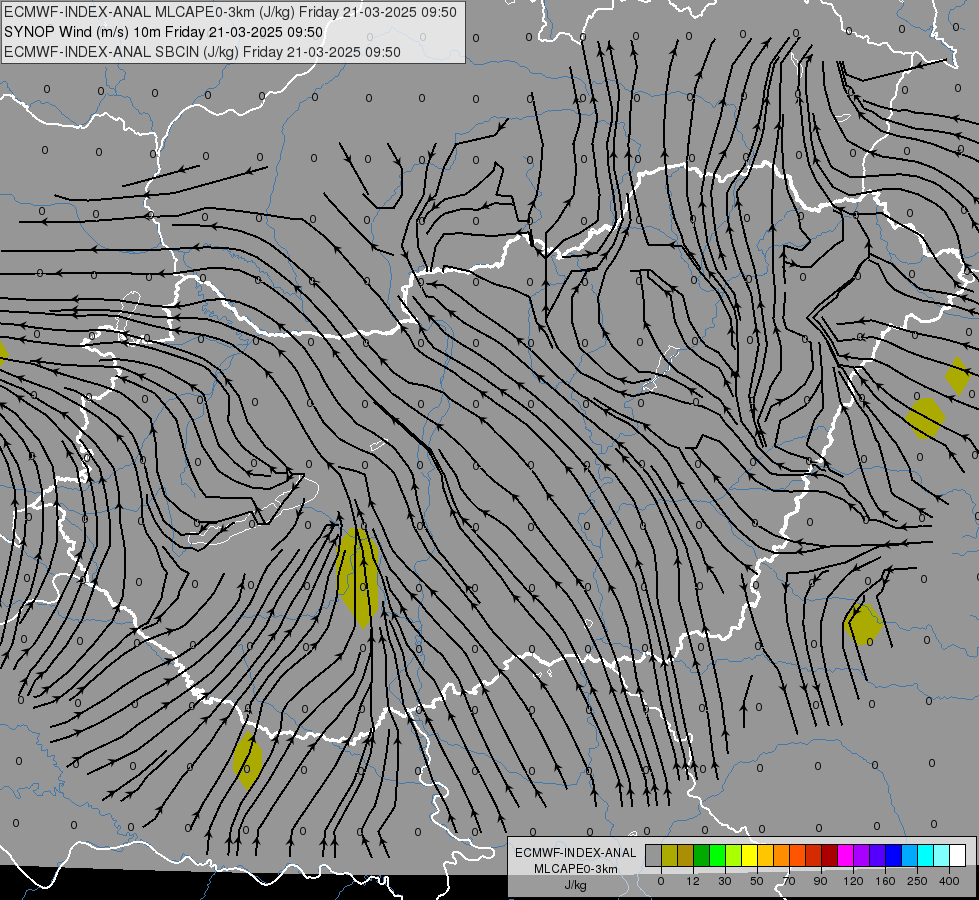Click the SYNOP Wind 10m title line

(x=164, y=32)
